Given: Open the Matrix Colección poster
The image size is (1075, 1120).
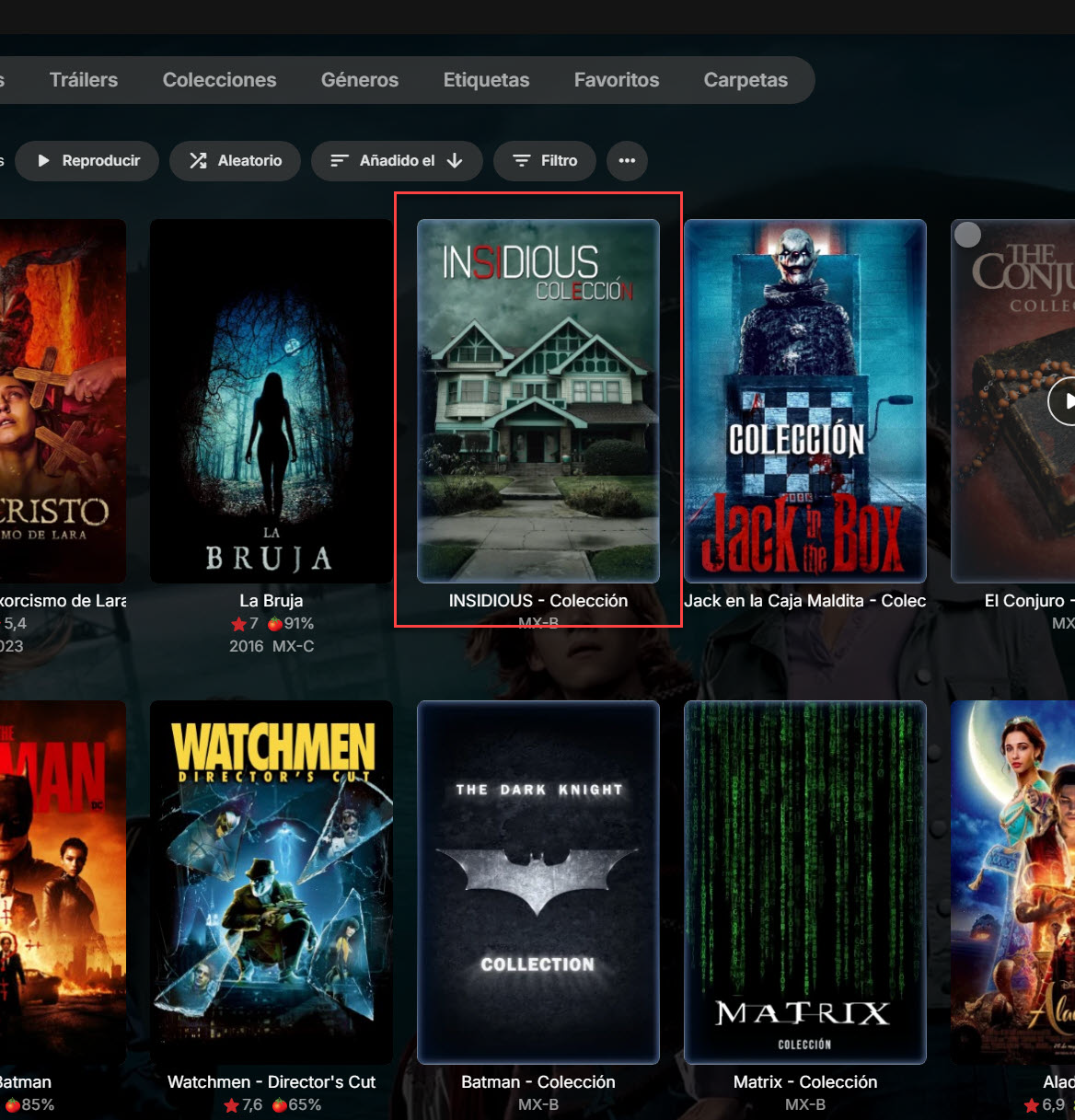Looking at the screenshot, I should point(805,883).
